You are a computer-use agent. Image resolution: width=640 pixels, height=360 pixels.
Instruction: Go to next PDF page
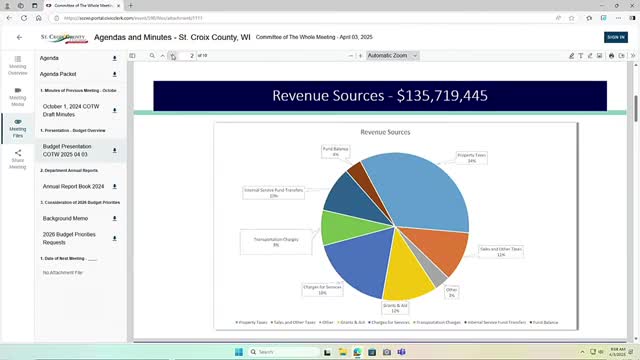pos(173,56)
